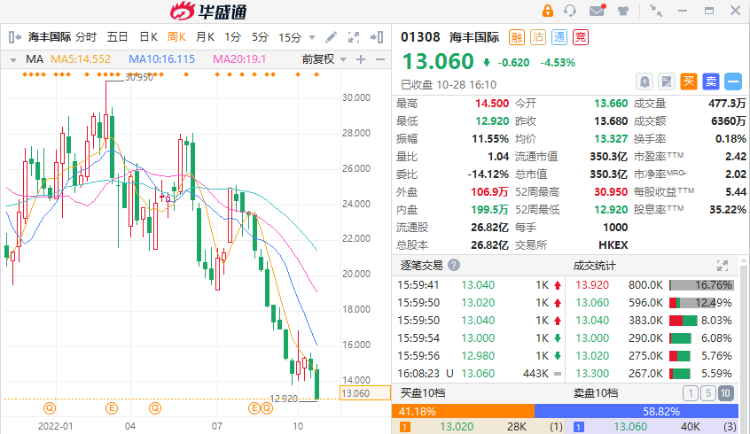750x434 pixels.
Task: Click the 13.060 price tag on chart axis
Action: (x=365, y=393)
